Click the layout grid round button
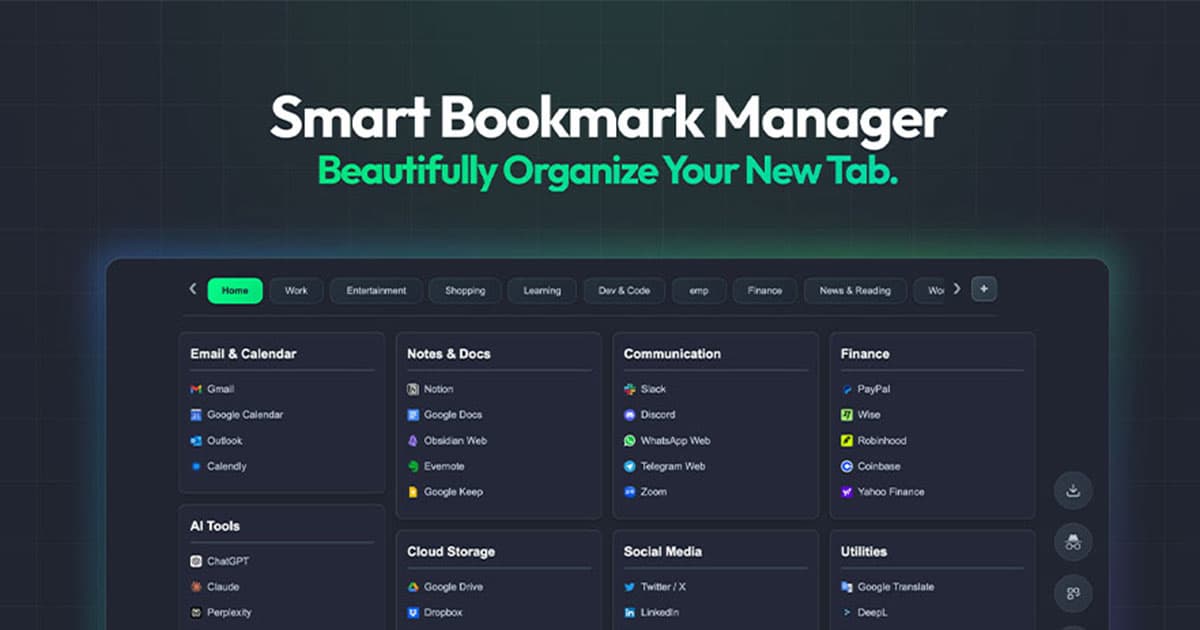The width and height of the screenshot is (1200, 630). click(1073, 593)
